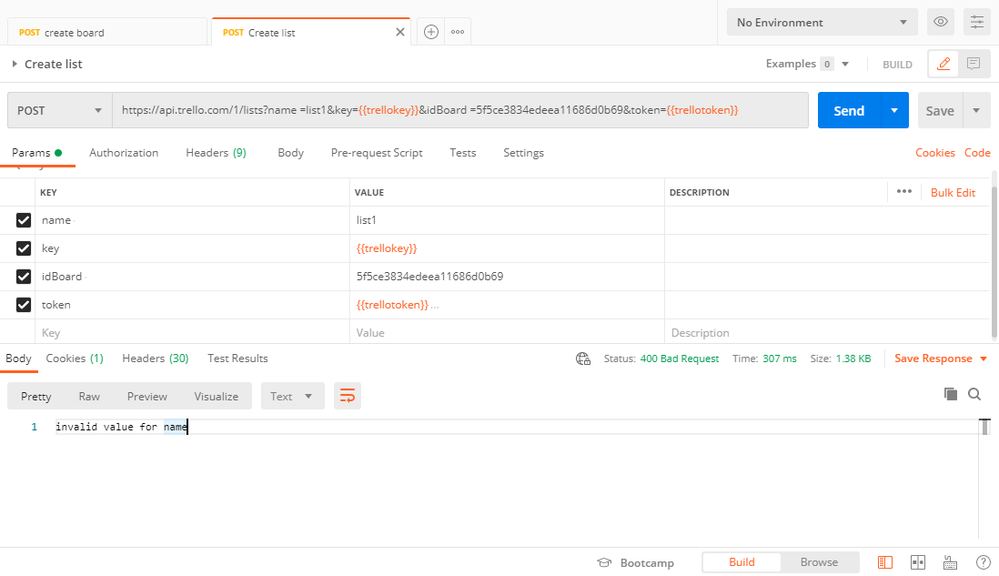Screen dimensions: 999x576
Task: Switch to the create board tab
Action: (107, 32)
